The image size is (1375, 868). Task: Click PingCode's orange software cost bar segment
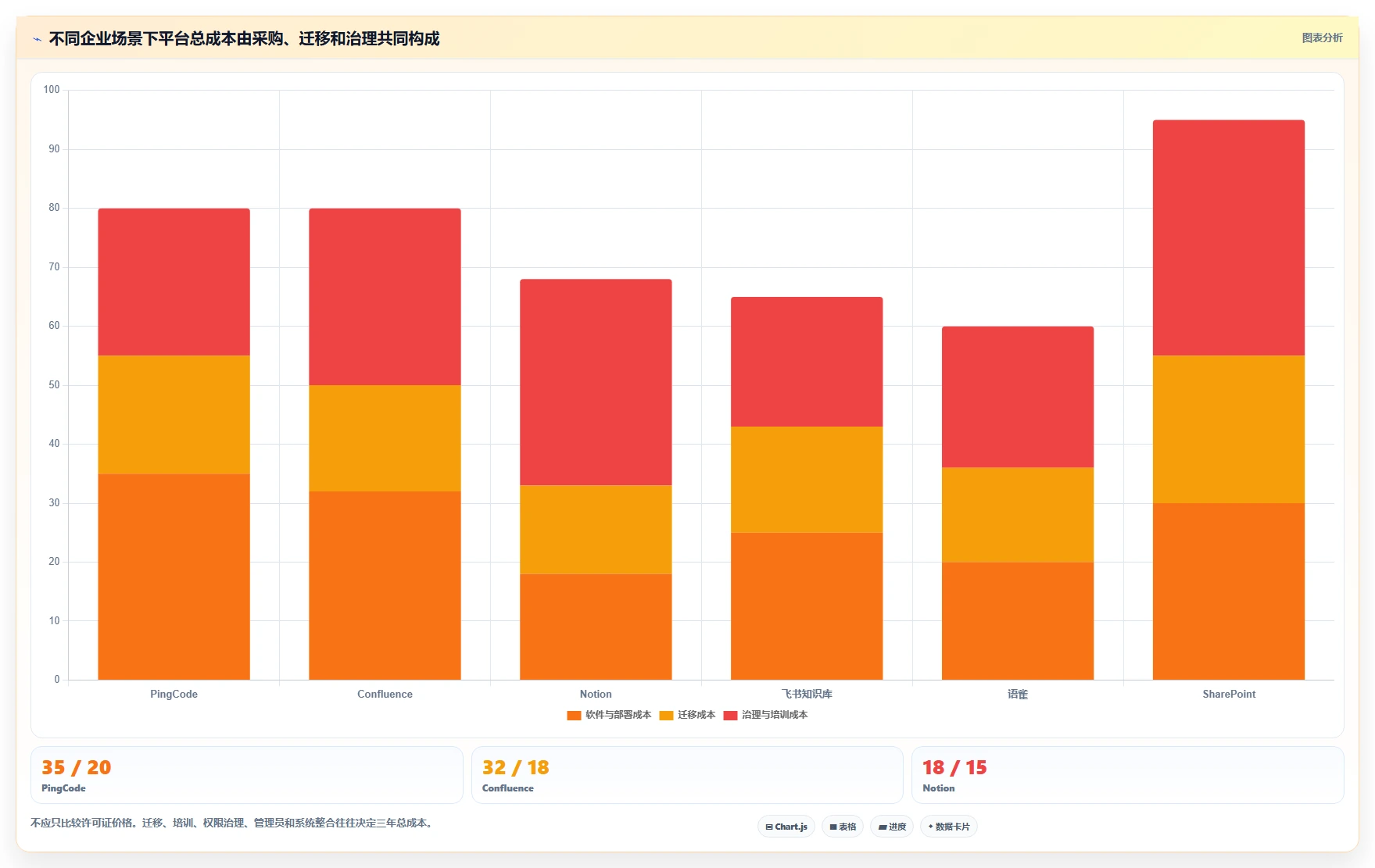[174, 577]
